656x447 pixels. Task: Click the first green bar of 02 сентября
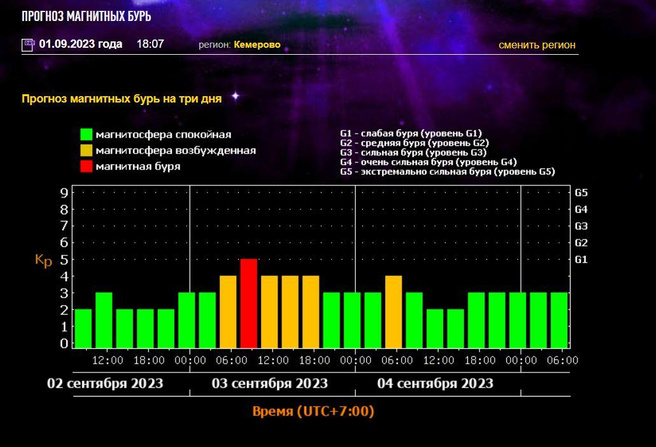pyautogui.click(x=83, y=329)
